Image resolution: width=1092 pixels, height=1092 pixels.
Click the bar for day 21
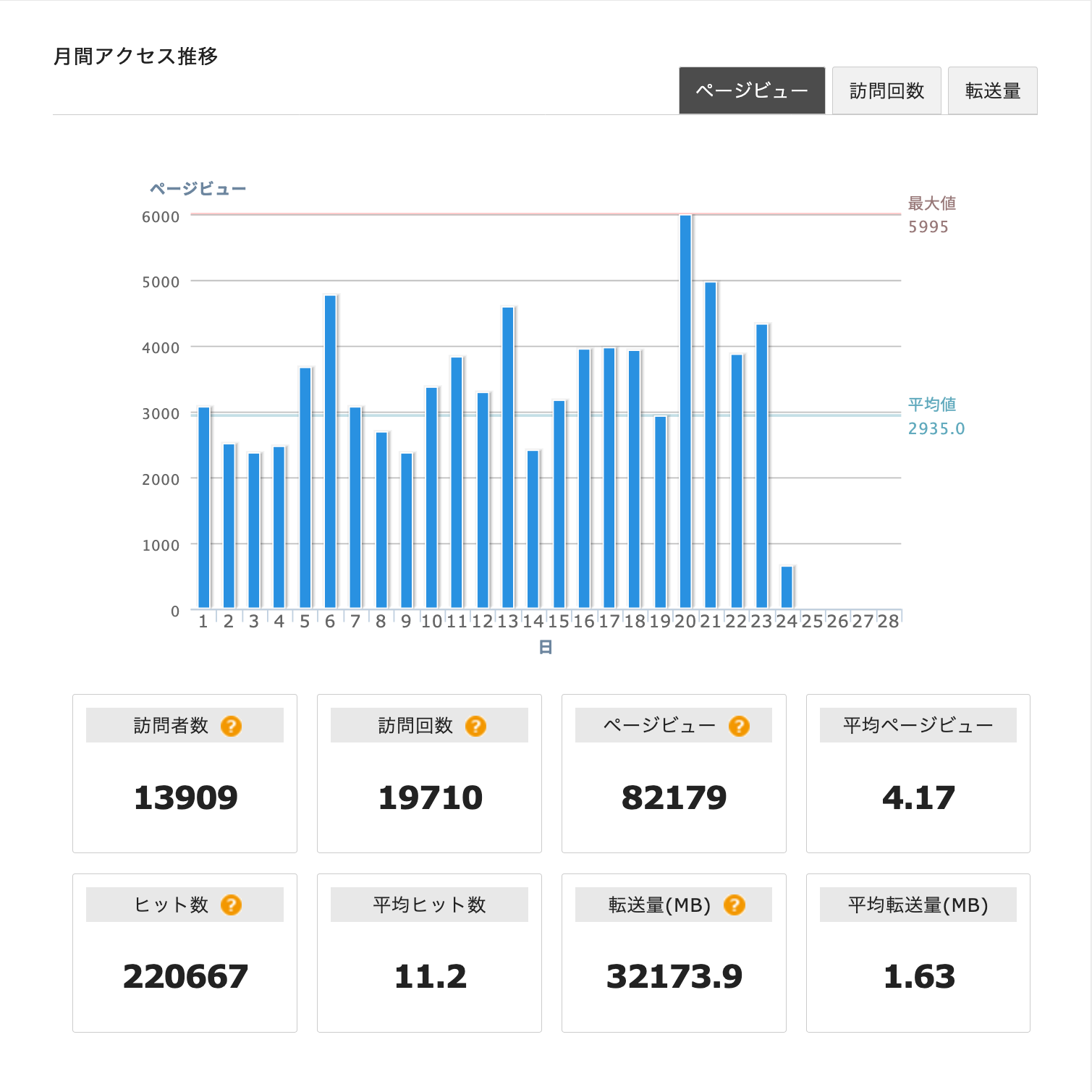point(711,444)
